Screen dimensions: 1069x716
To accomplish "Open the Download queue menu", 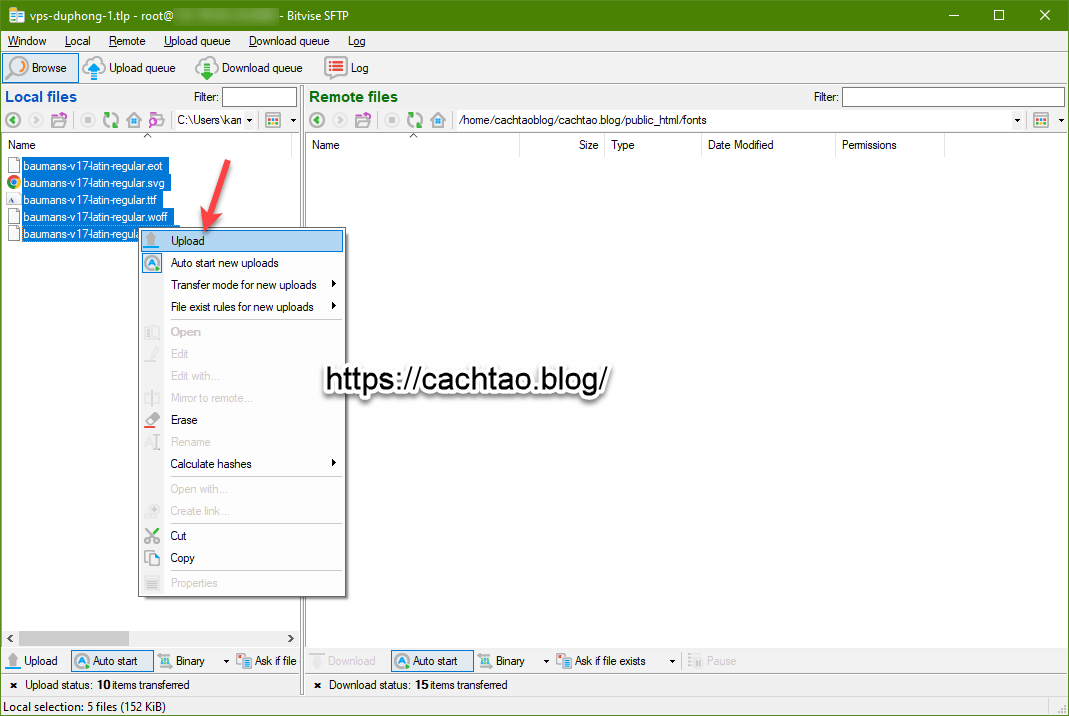I will (x=289, y=41).
